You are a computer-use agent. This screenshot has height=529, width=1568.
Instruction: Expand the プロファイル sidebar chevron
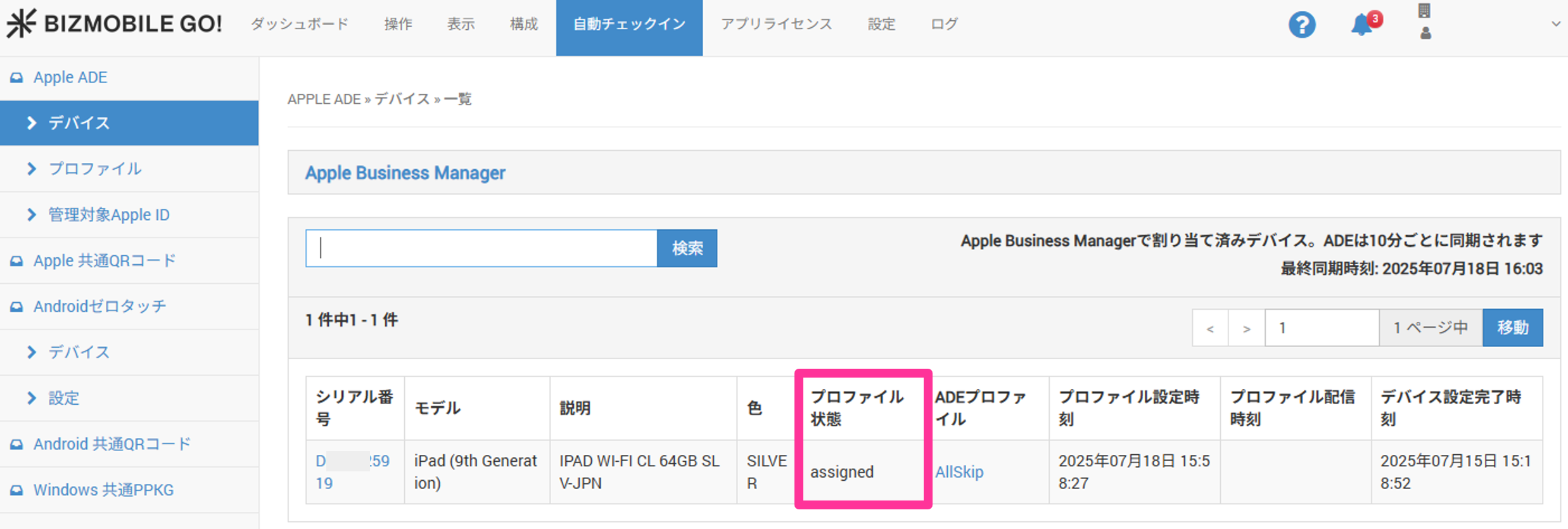[x=32, y=169]
